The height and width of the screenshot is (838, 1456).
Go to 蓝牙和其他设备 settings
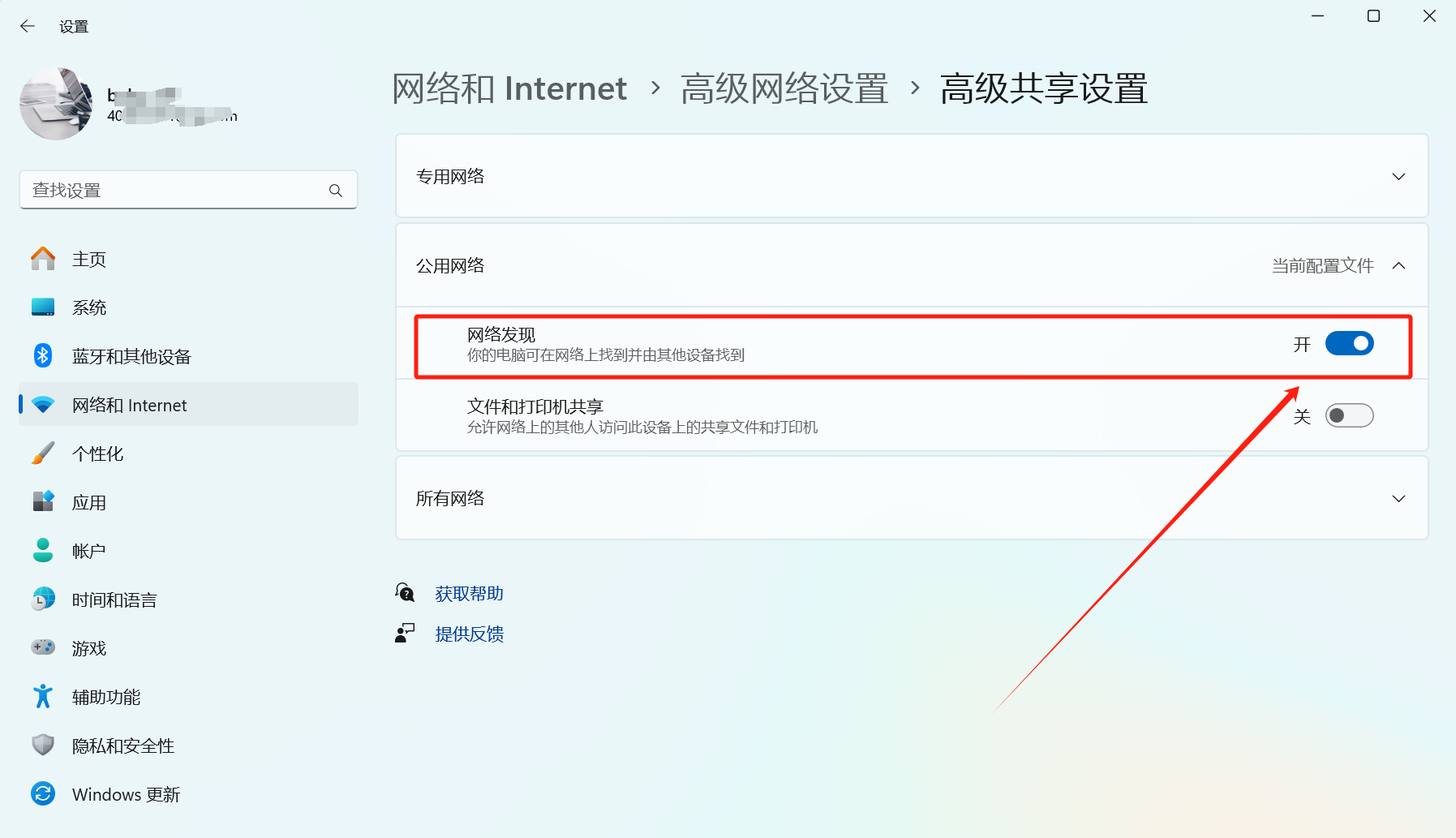point(189,356)
